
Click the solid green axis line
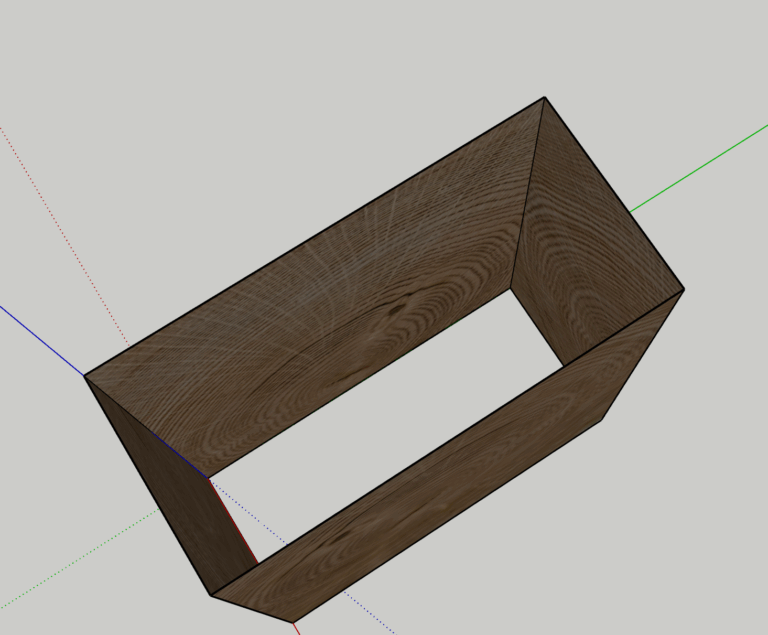point(699,169)
